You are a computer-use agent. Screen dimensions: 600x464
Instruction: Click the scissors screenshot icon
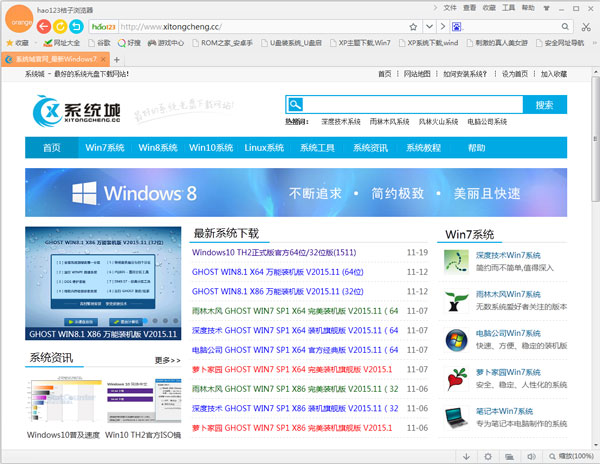[x=586, y=27]
